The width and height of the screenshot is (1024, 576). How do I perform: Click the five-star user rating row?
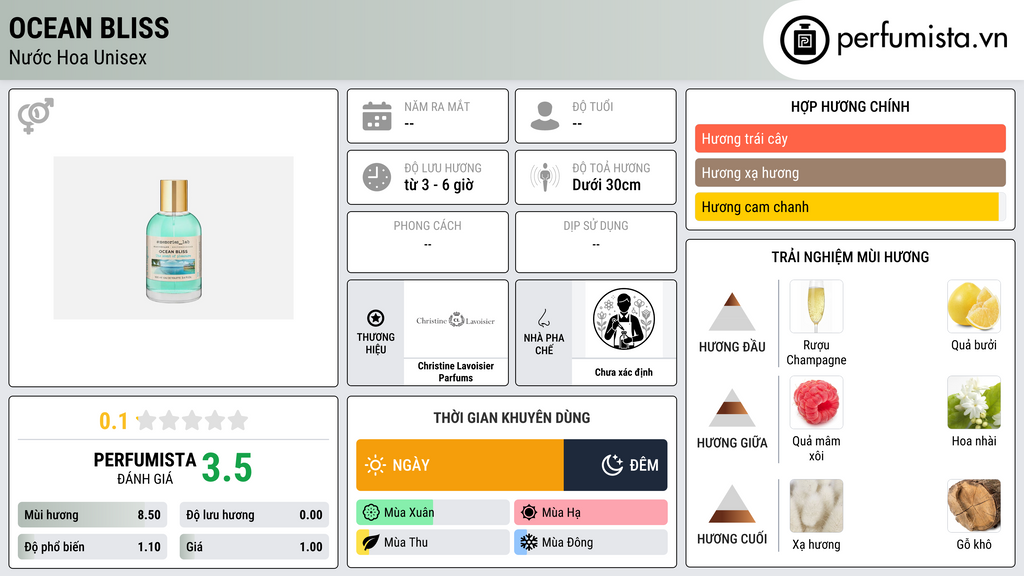(193, 421)
